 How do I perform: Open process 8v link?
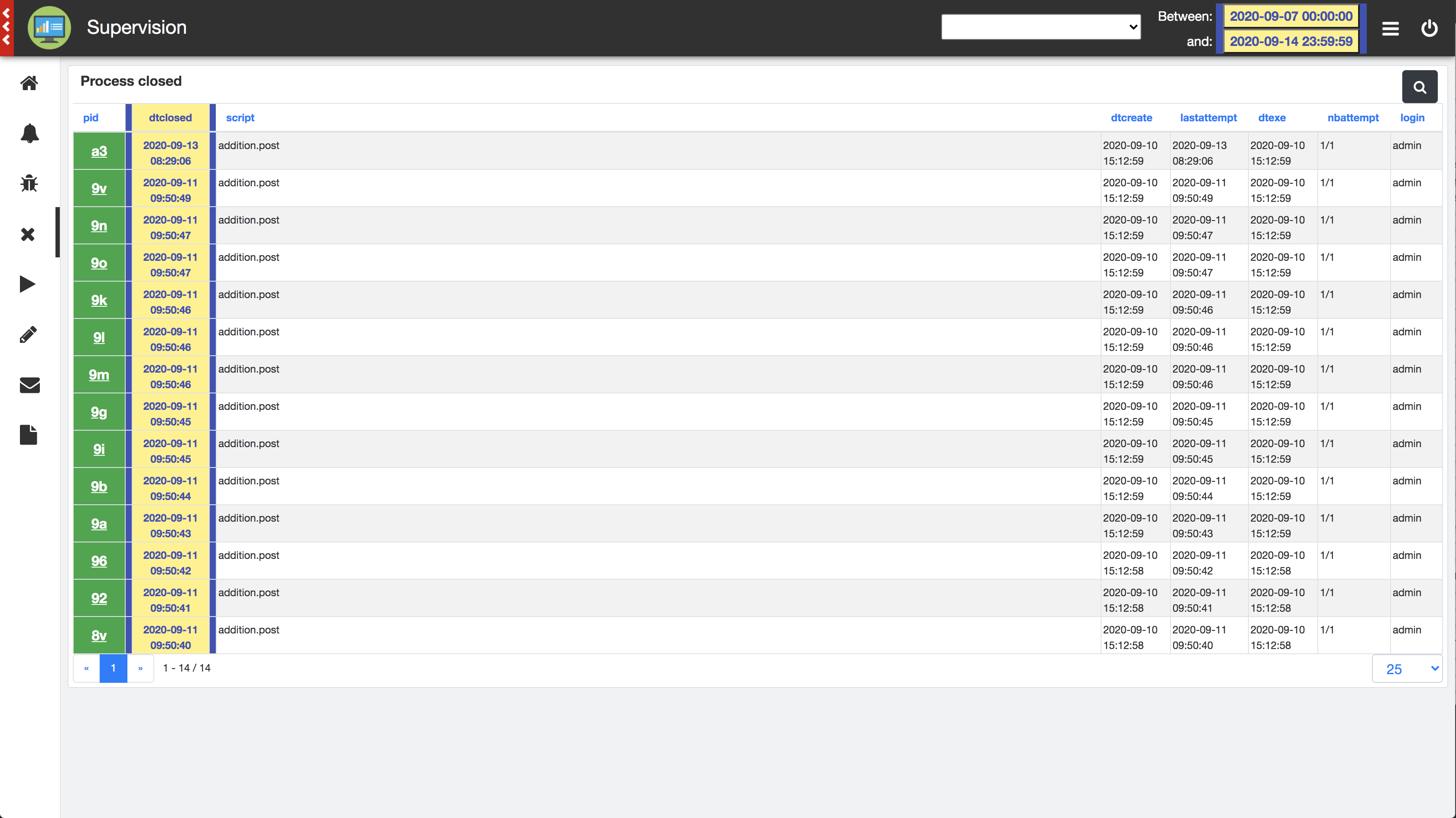click(99, 636)
